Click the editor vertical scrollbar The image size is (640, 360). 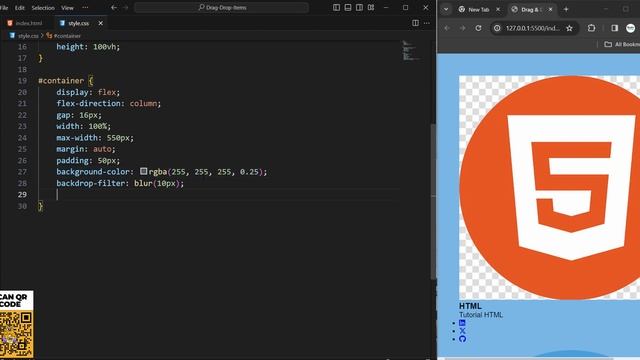pyautogui.click(x=433, y=202)
